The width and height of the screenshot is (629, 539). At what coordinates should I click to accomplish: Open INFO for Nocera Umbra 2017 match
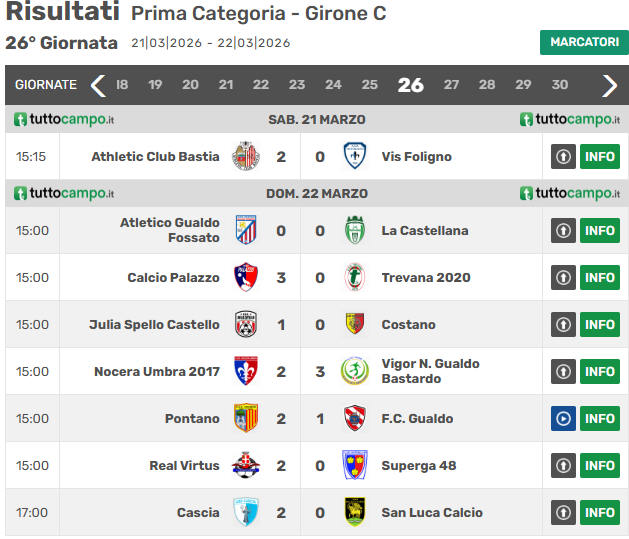pyautogui.click(x=600, y=372)
